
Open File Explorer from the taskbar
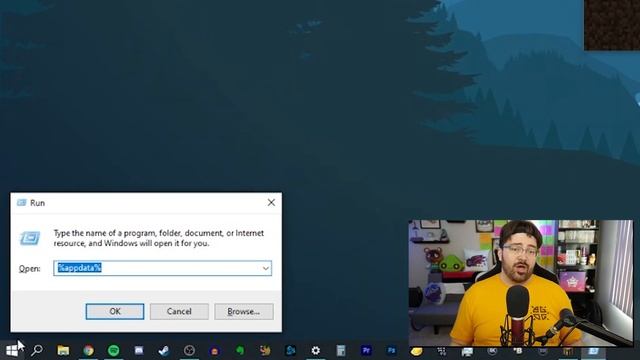pyautogui.click(x=63, y=350)
